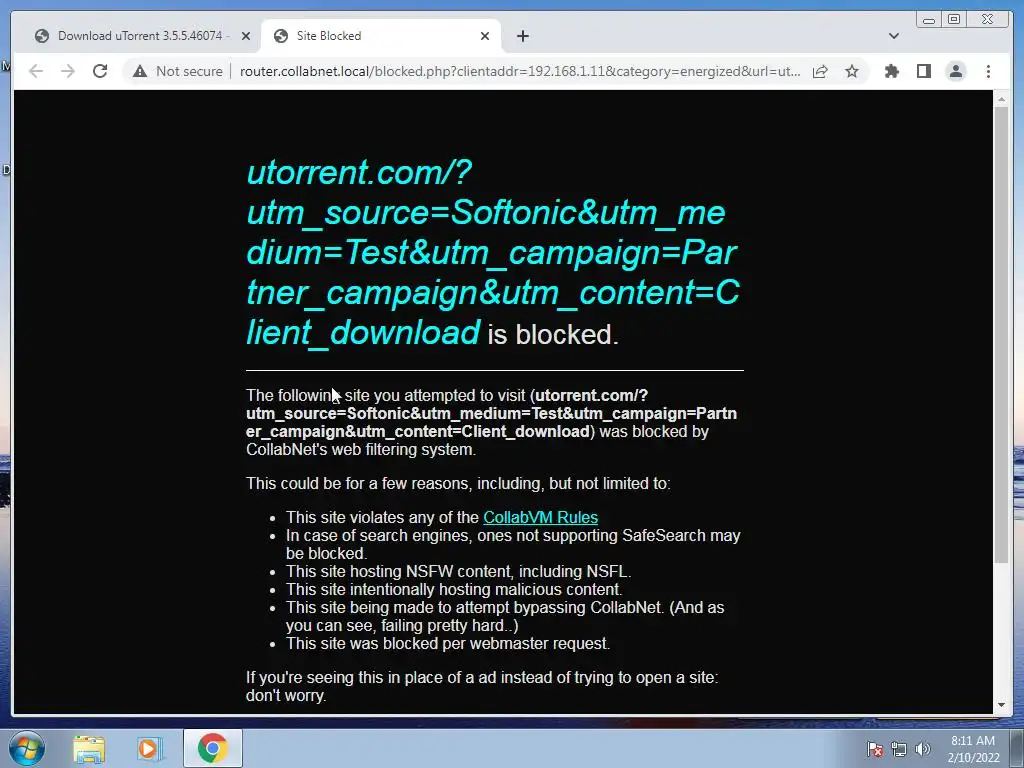Click the address bar URL
Screen dimensions: 1024x768
click(520, 71)
